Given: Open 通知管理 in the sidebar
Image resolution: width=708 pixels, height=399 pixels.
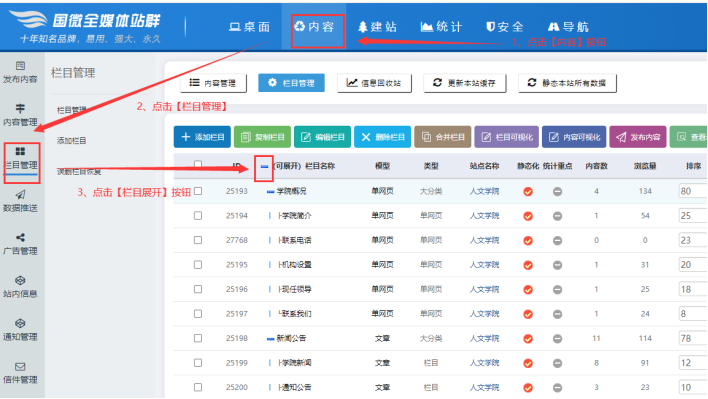Looking at the screenshot, I should (20, 329).
